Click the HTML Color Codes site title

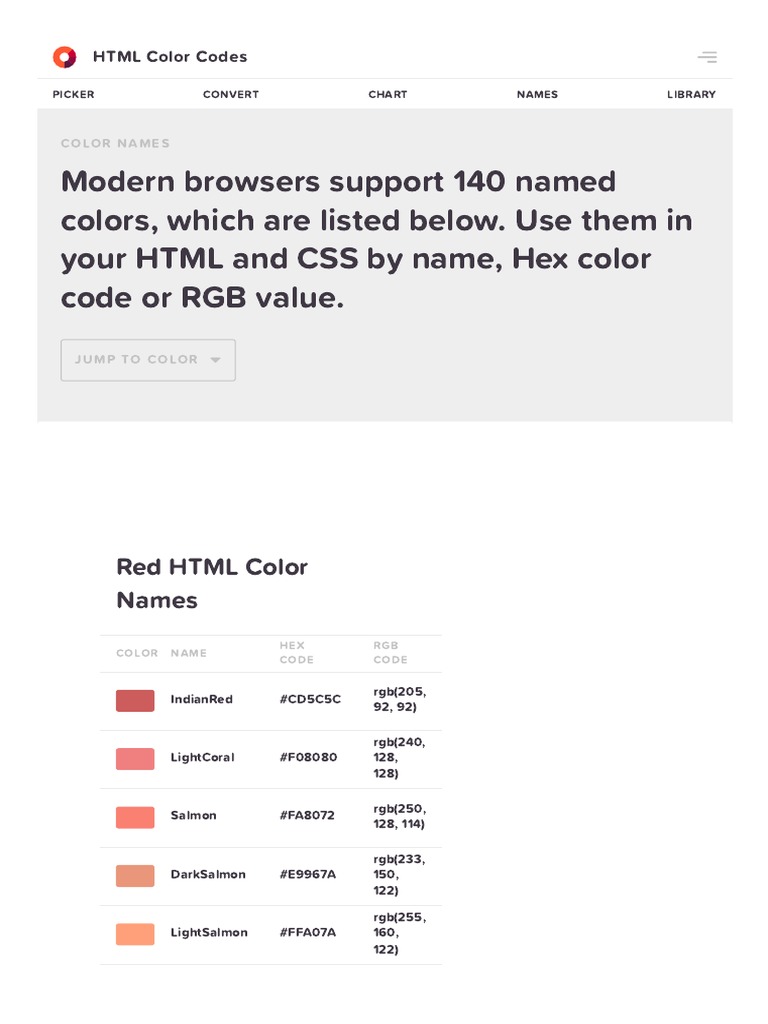click(170, 57)
